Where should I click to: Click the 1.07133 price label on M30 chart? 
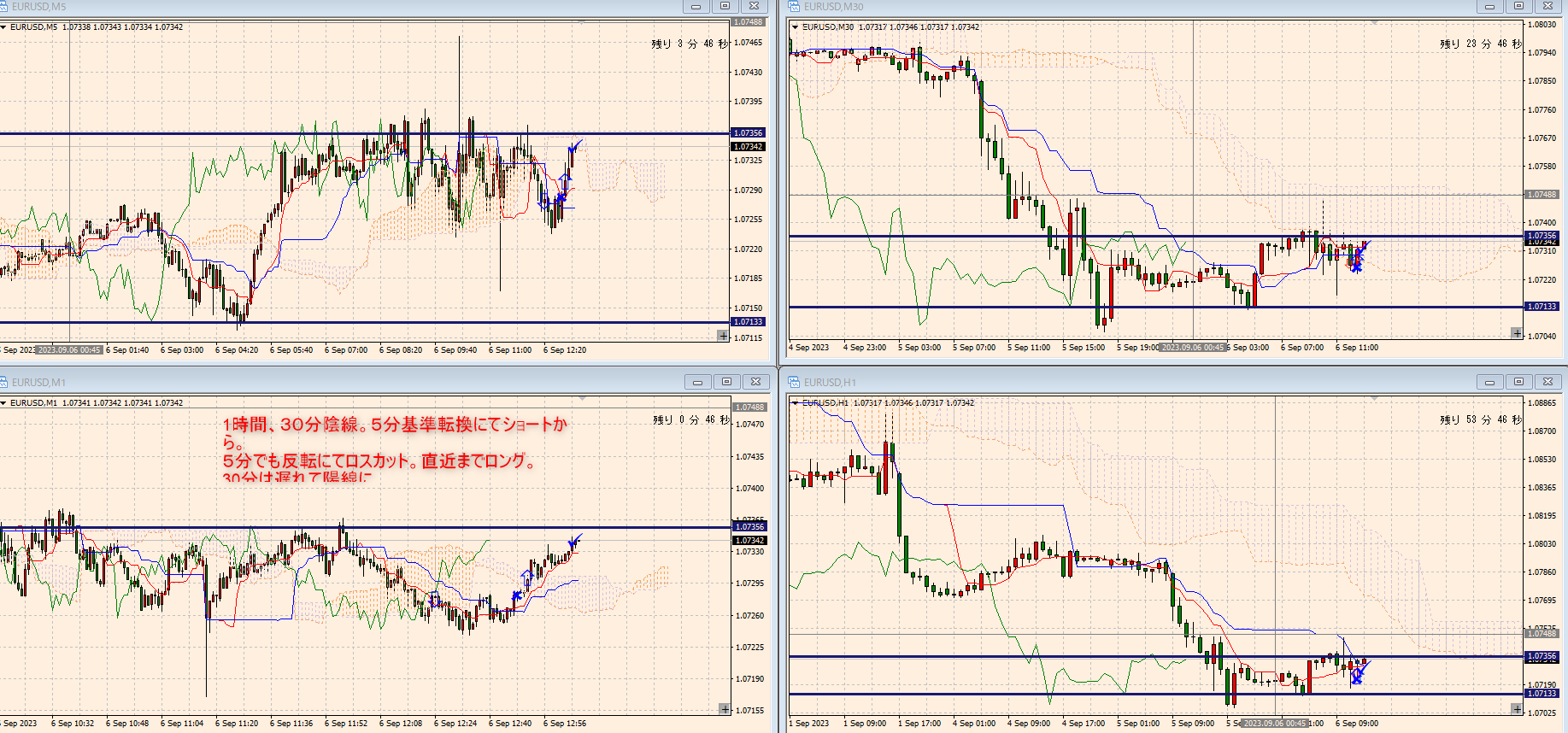pyautogui.click(x=1542, y=307)
